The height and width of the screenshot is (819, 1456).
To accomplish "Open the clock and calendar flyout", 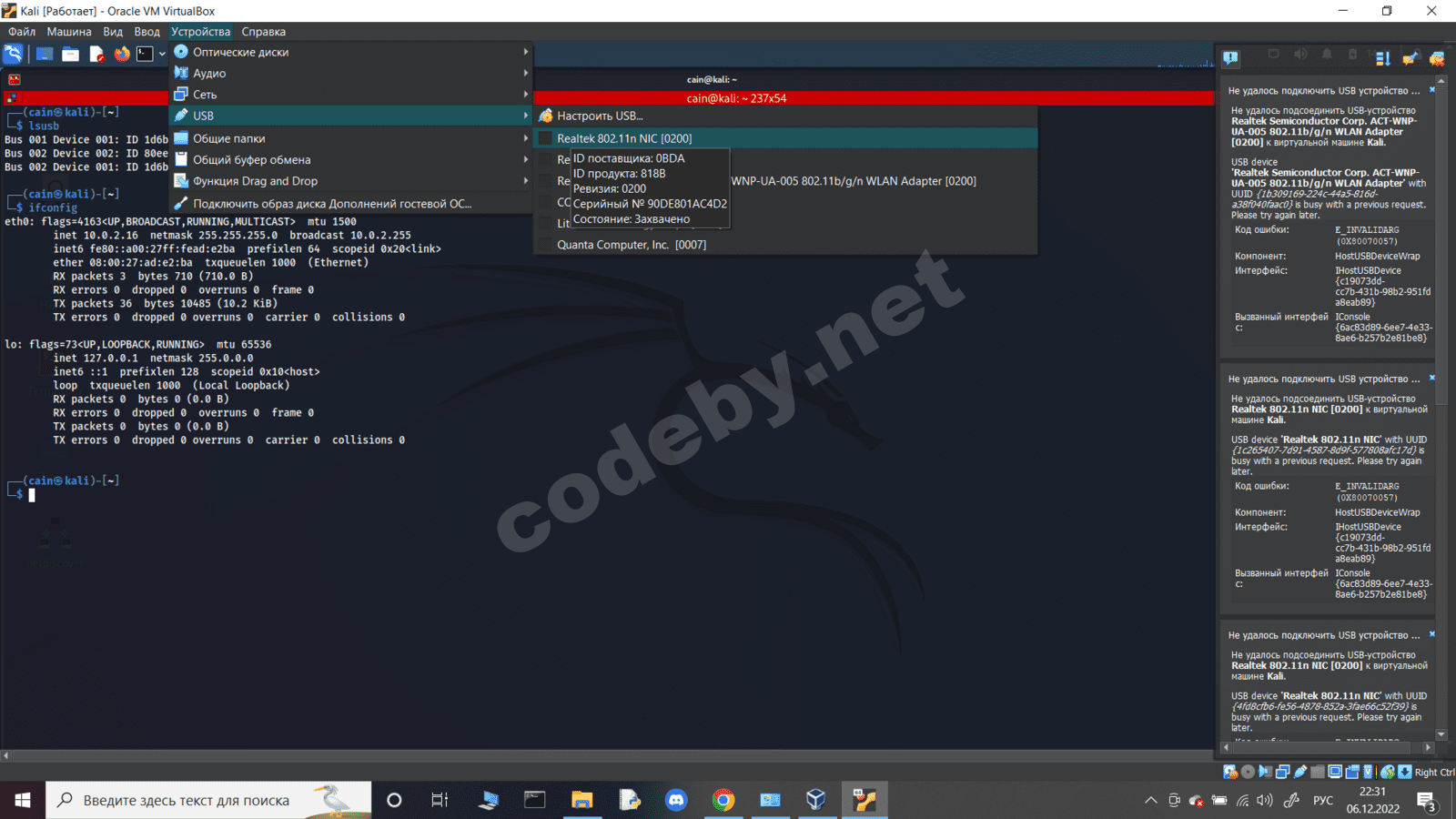I will click(1373, 800).
